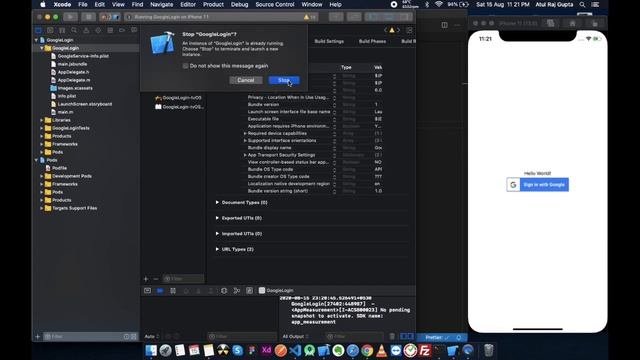Click the Simulator home button icon
Screen dimensions: 640x360
pos(573,24)
